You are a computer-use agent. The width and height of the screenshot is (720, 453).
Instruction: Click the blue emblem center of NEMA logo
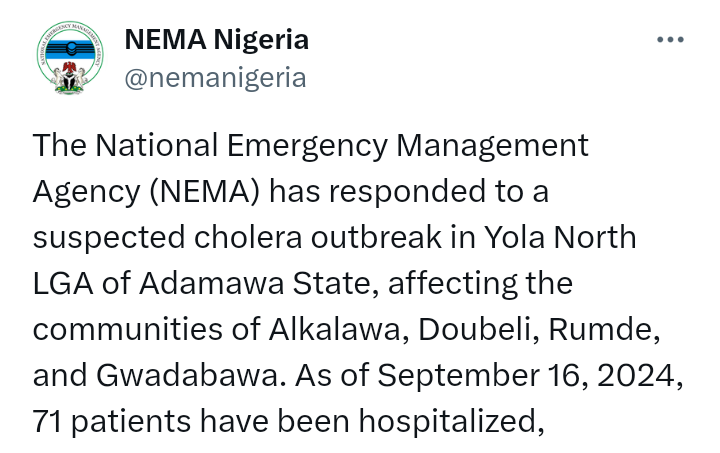pyautogui.click(x=70, y=46)
